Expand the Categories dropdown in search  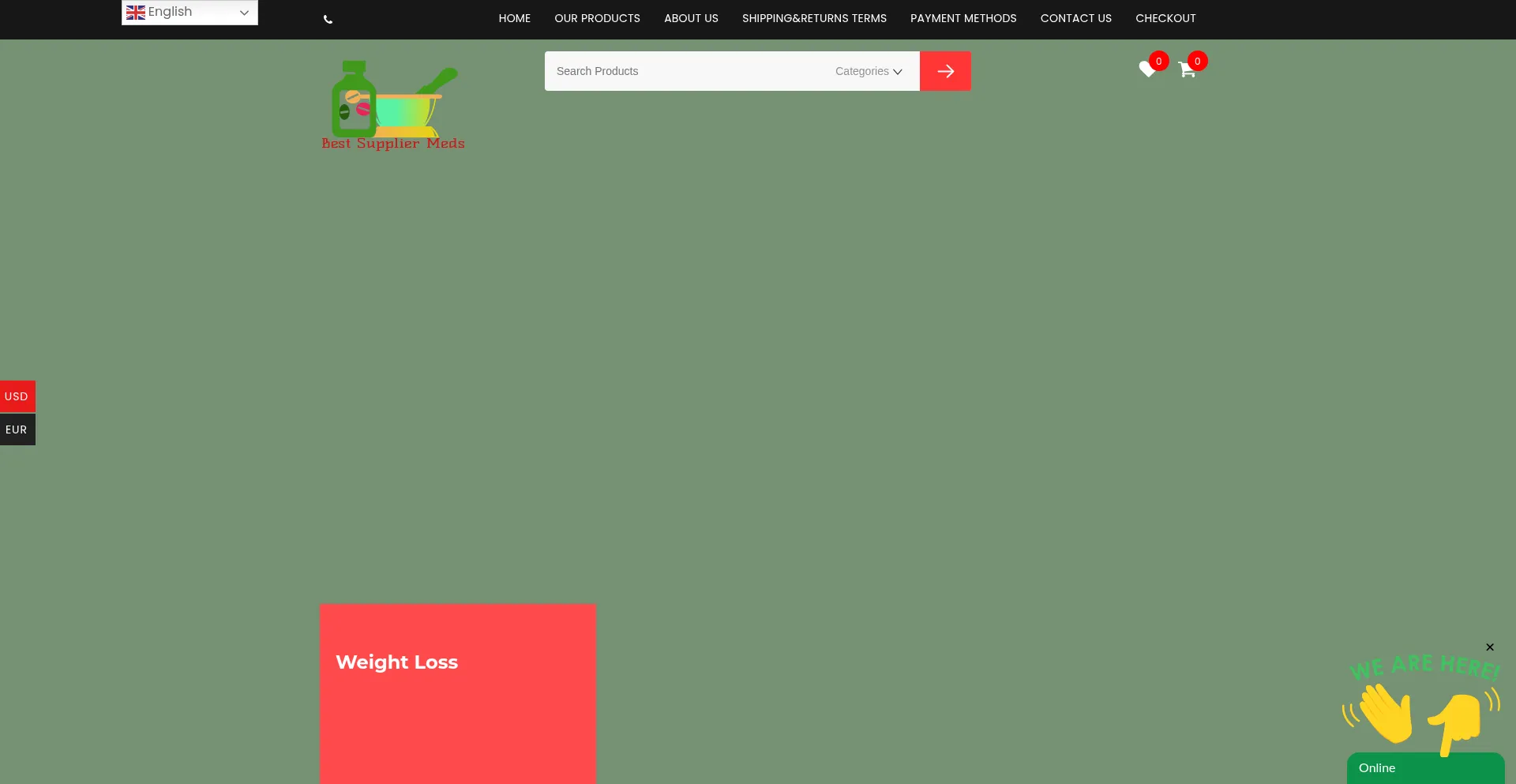coord(869,71)
